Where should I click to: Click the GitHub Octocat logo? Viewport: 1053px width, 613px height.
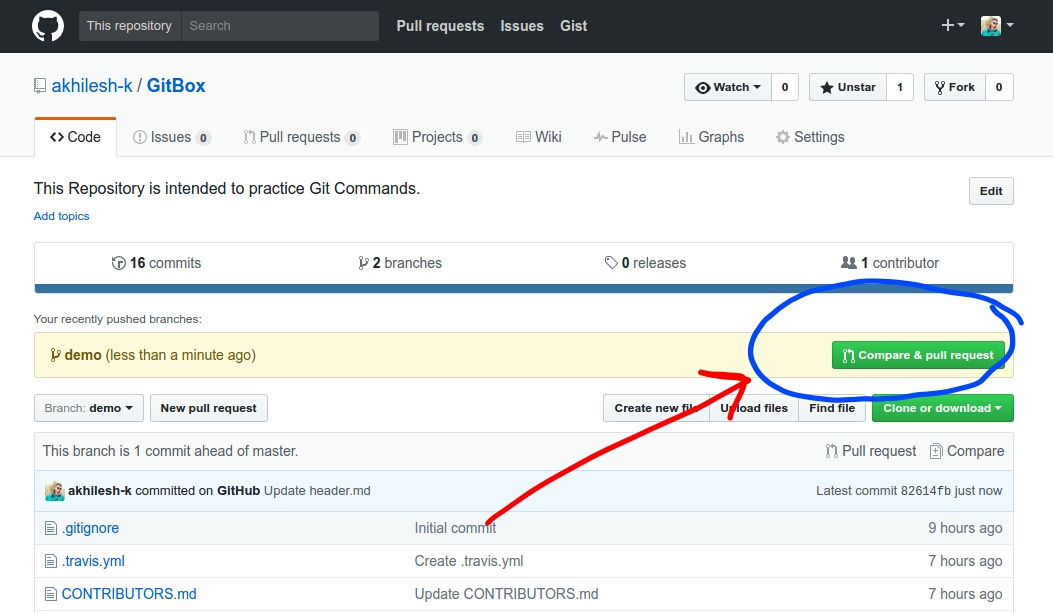[48, 26]
